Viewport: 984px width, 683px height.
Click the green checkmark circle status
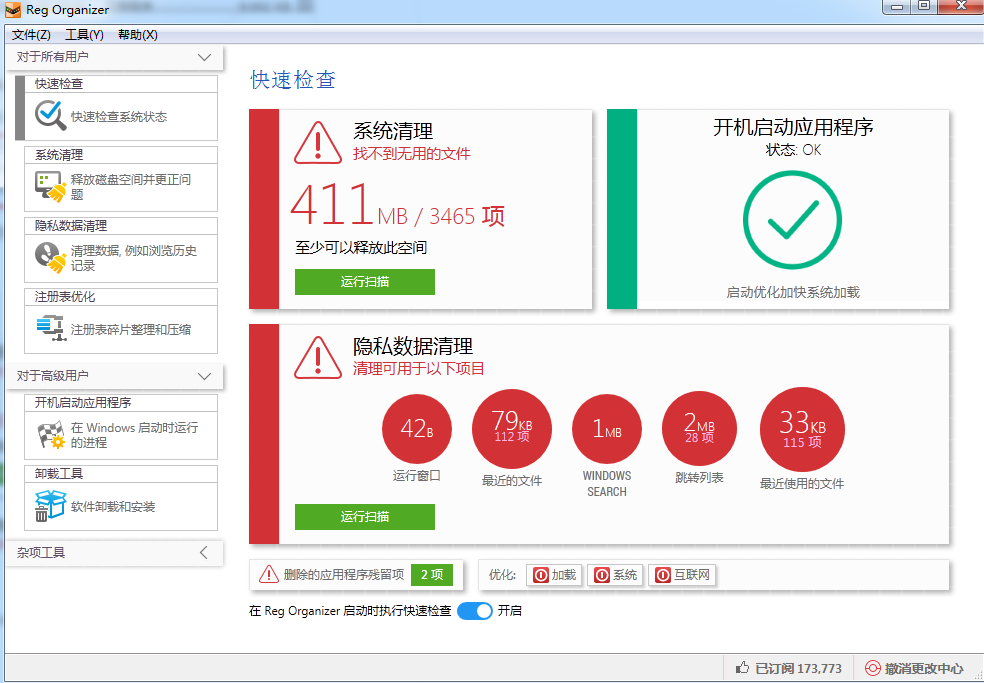click(x=792, y=220)
